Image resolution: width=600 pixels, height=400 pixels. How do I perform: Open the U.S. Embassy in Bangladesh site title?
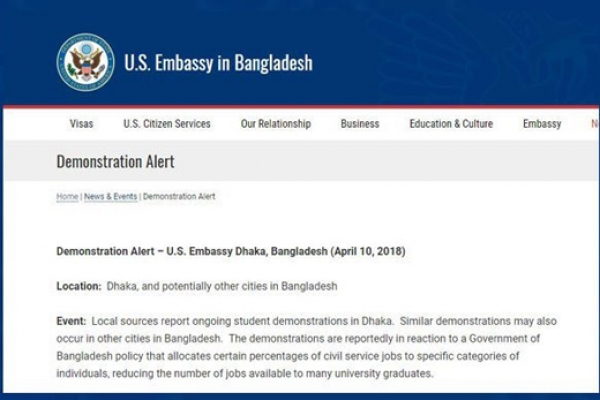(218, 63)
